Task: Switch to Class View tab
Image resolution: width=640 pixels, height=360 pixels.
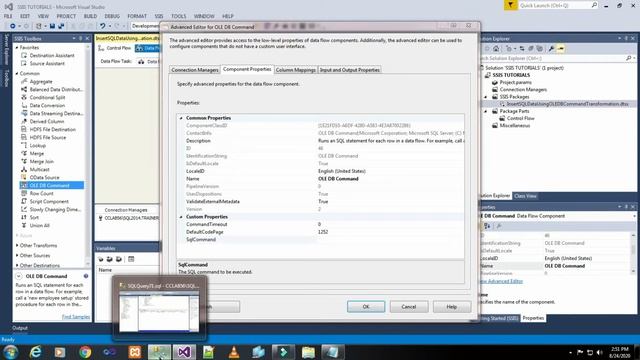Action: [x=525, y=196]
